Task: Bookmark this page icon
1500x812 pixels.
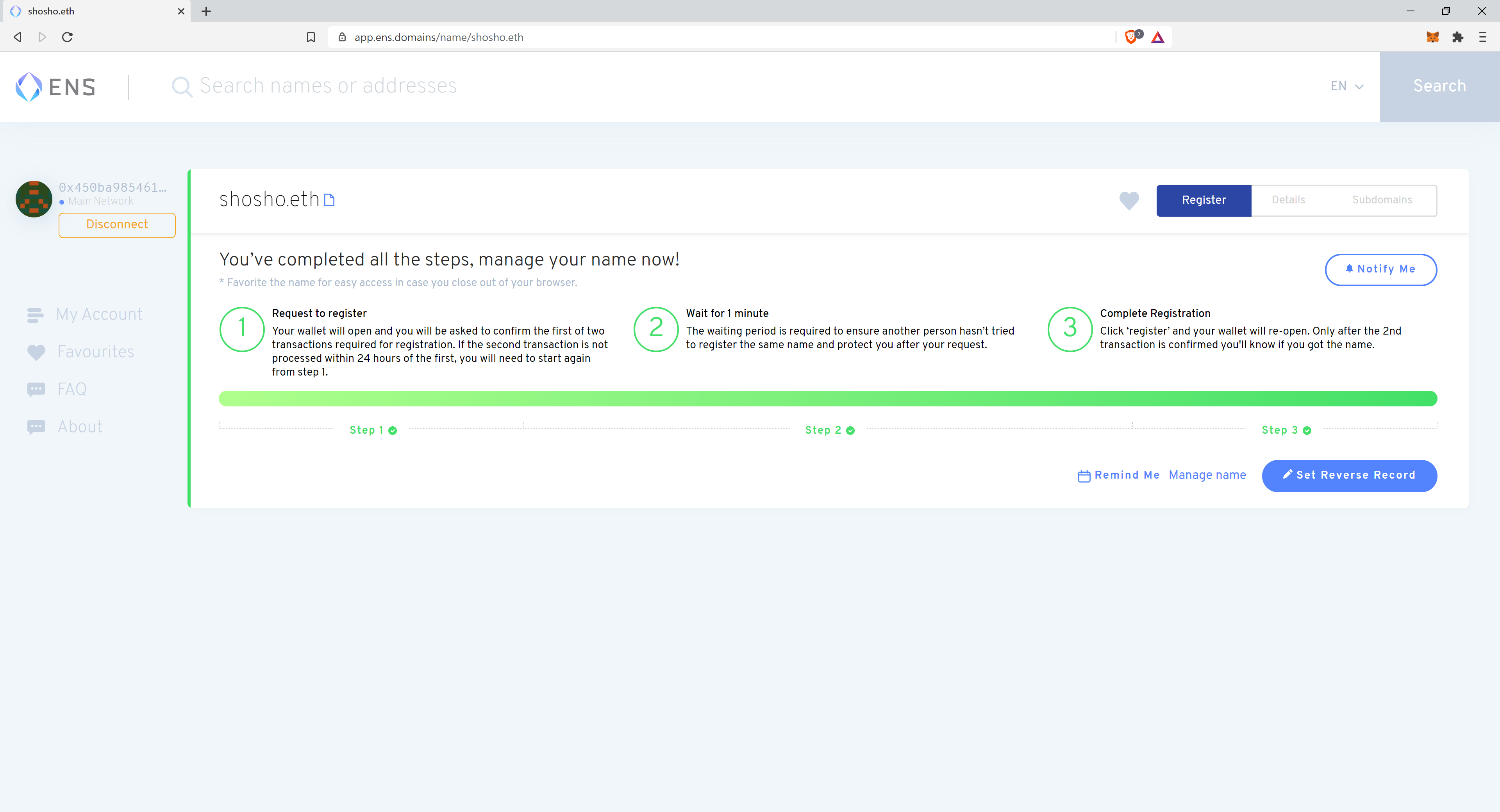Action: [x=311, y=37]
